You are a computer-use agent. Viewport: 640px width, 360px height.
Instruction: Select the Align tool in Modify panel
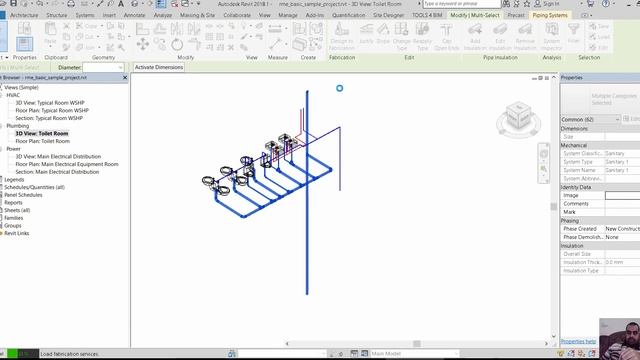point(142,29)
